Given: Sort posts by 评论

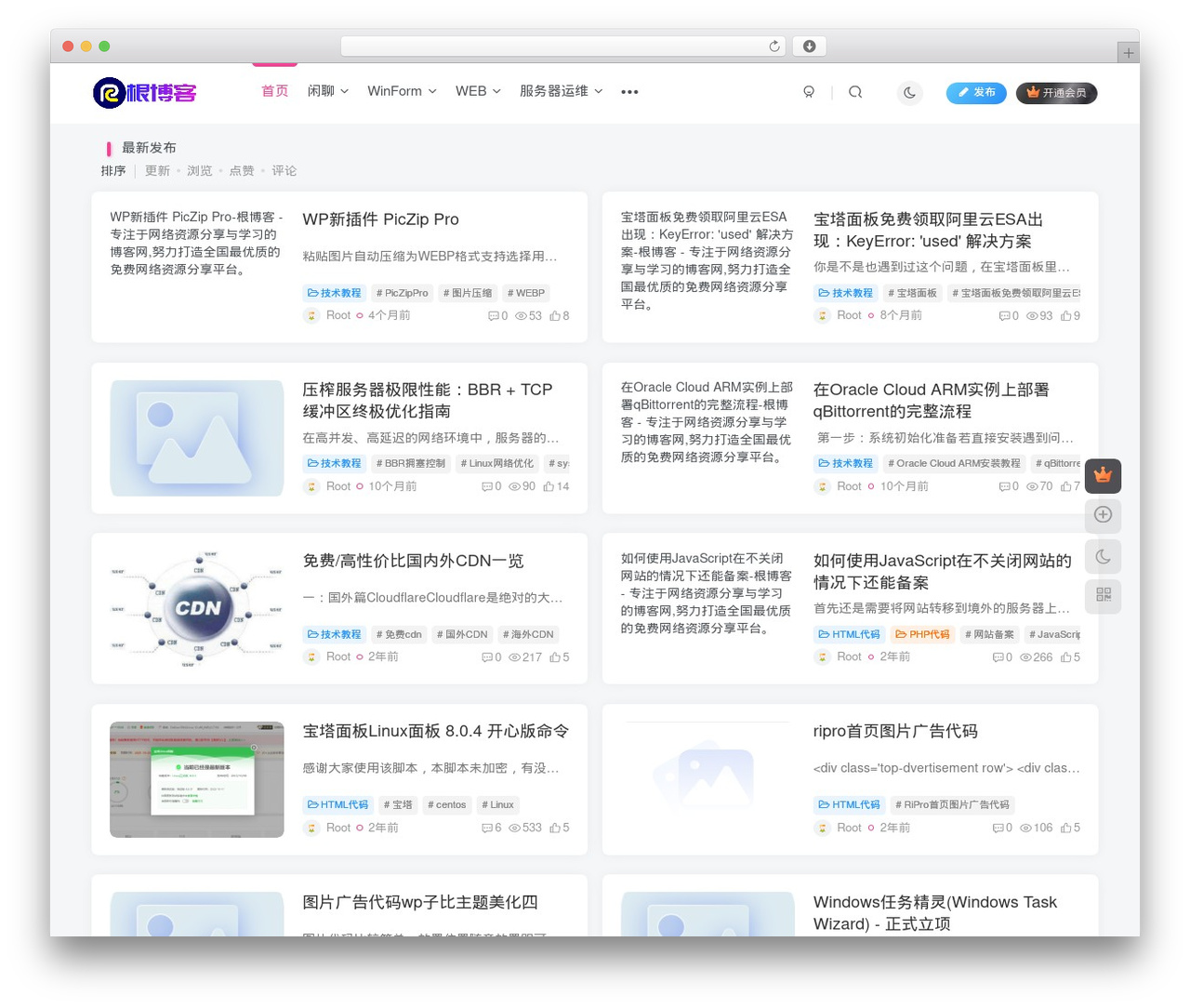Looking at the screenshot, I should point(284,171).
